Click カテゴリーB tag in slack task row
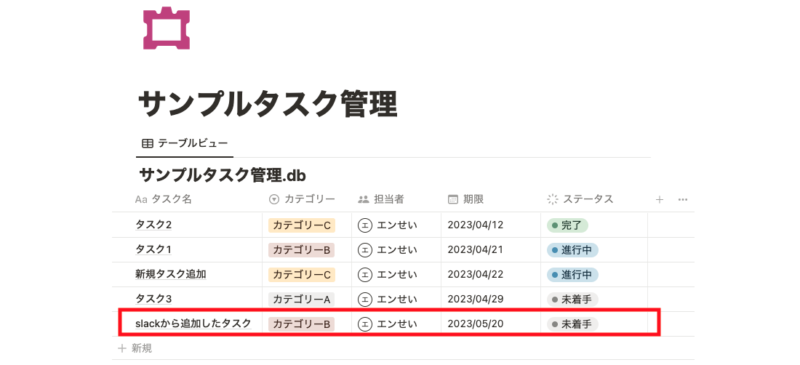This screenshot has width=800, height=365. point(302,323)
